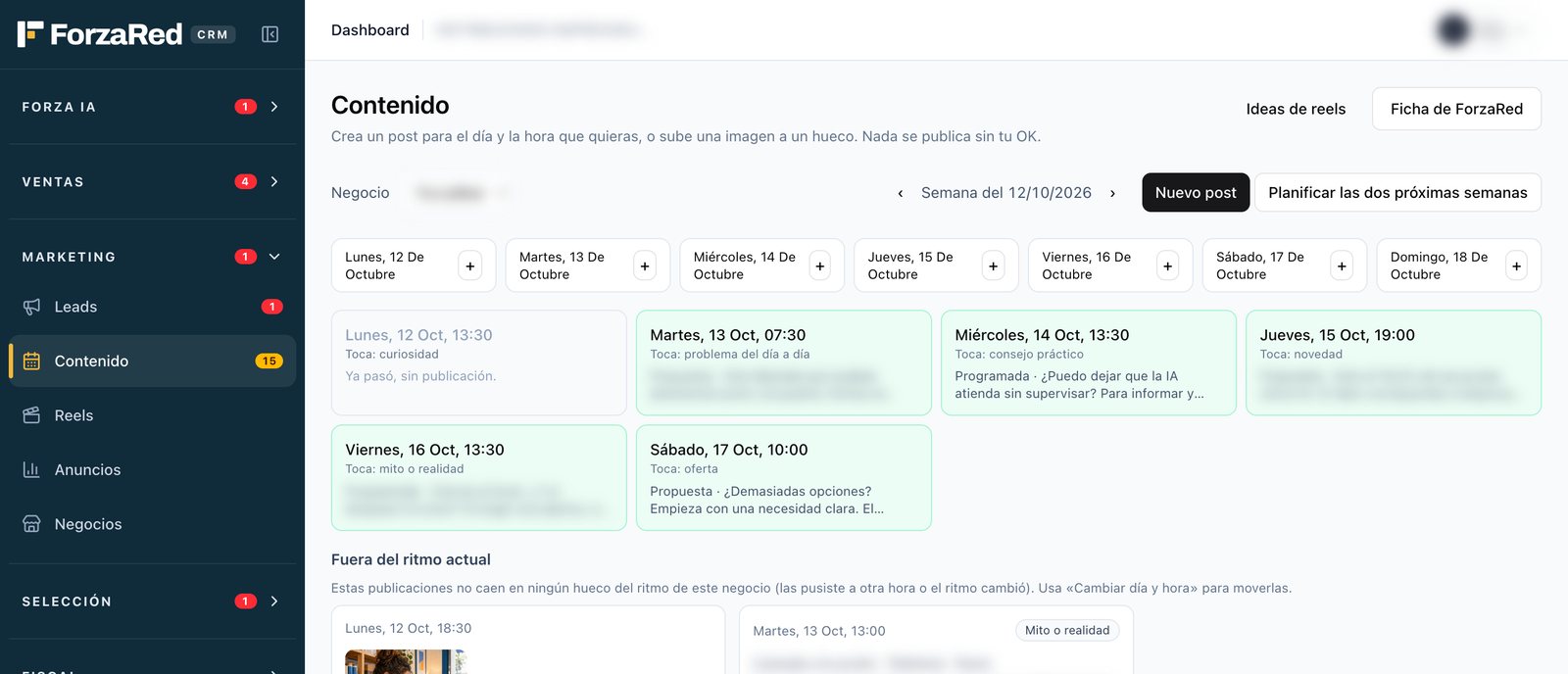Select the Contenido calendar icon

pos(31,361)
